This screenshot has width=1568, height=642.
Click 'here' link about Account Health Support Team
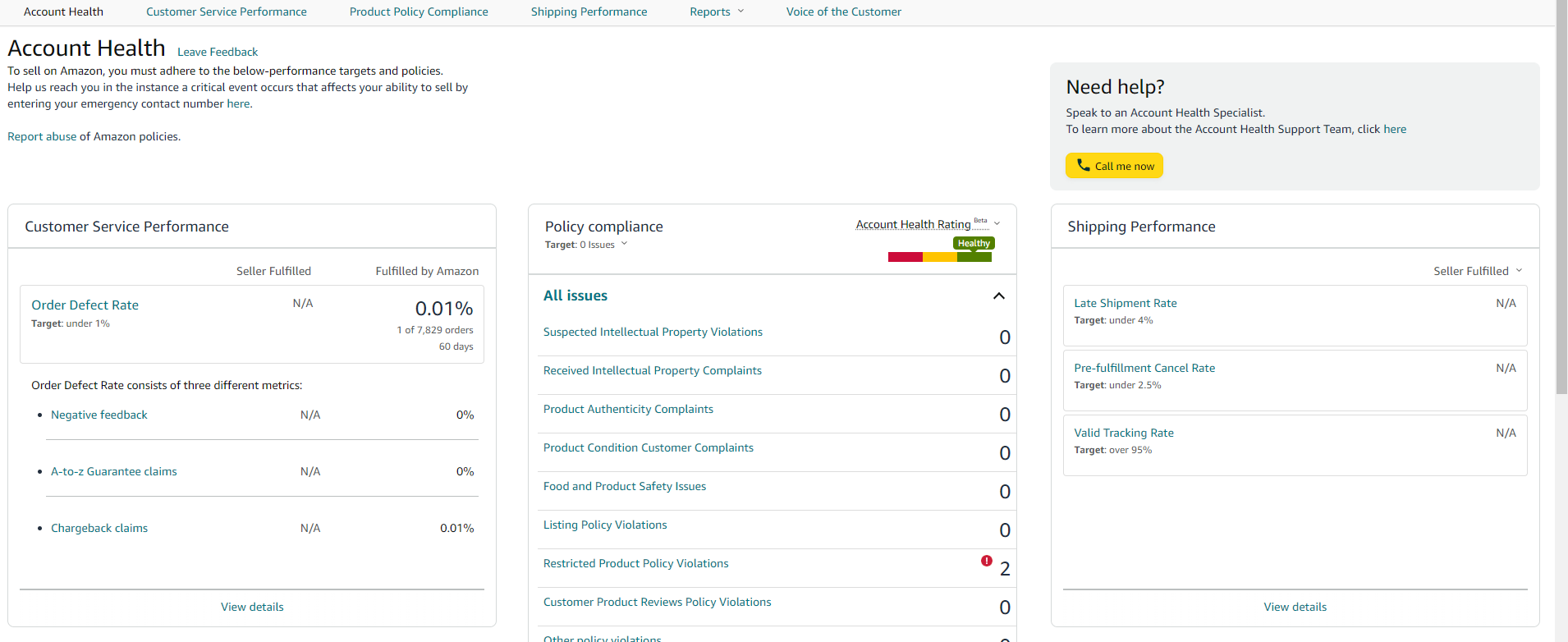[x=1395, y=129]
